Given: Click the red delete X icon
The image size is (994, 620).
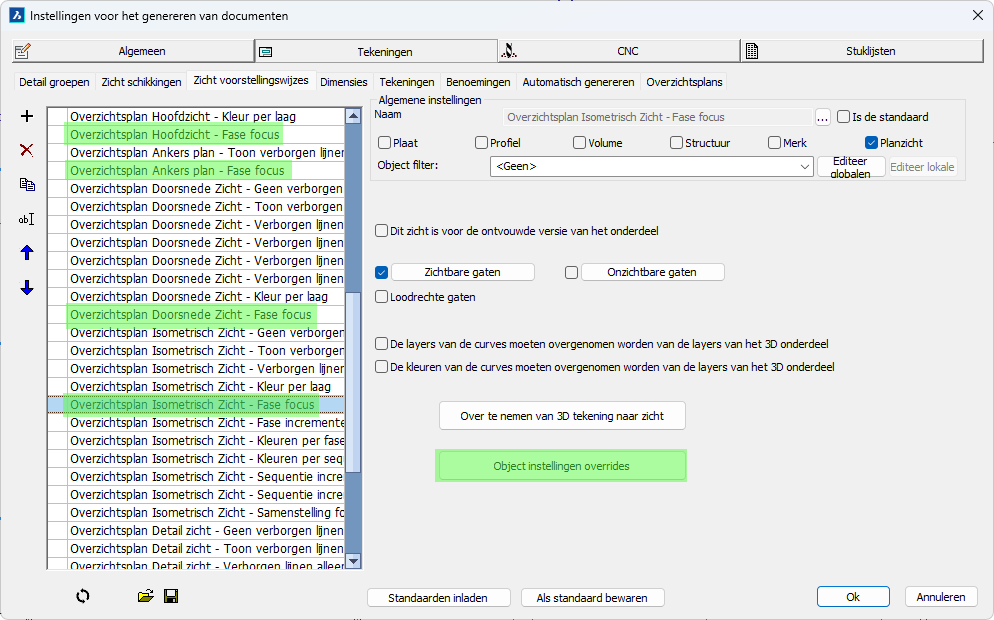Looking at the screenshot, I should (x=27, y=150).
